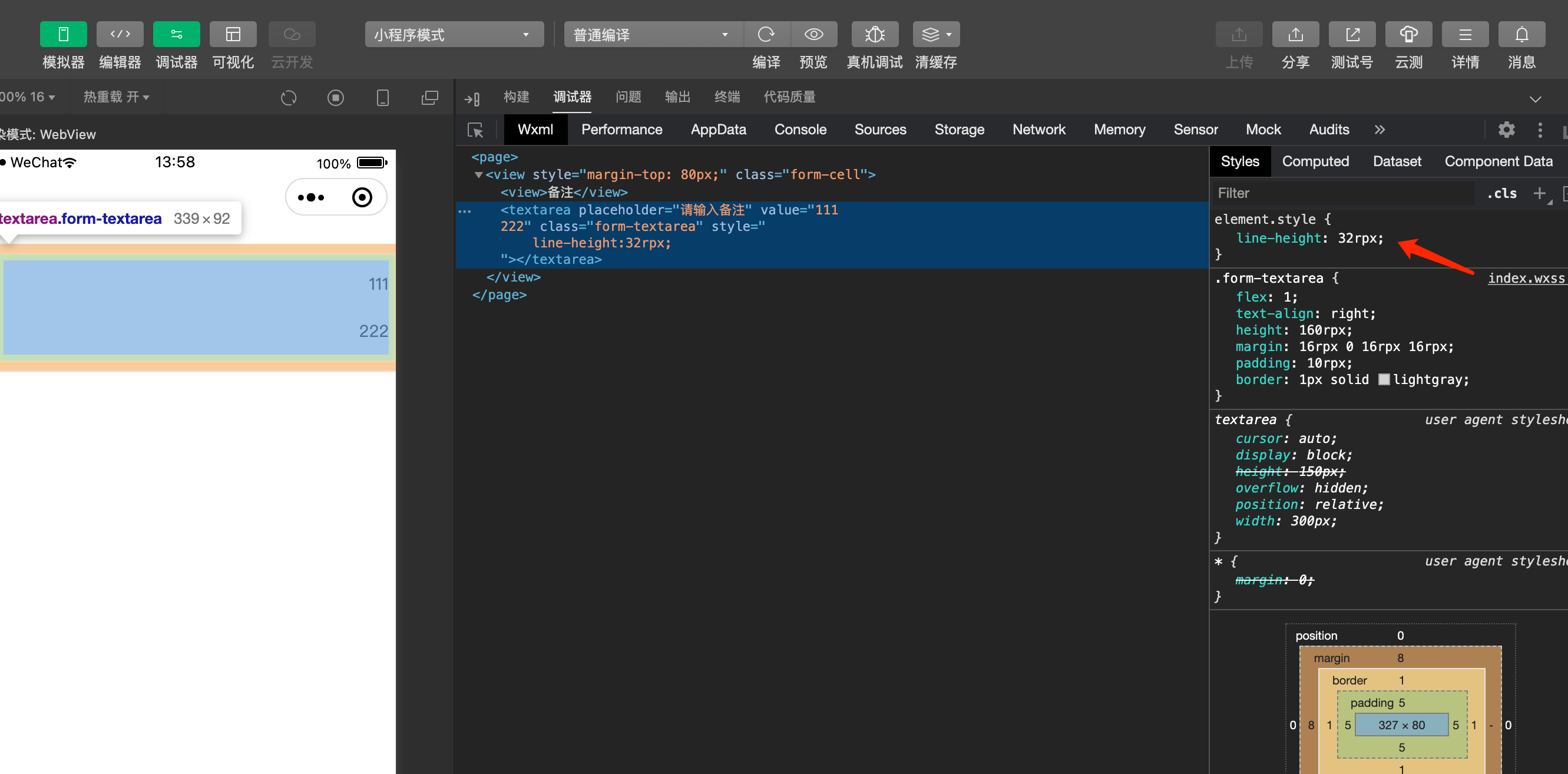
Task: Click the compile (编译) refresh icon
Action: point(766,34)
